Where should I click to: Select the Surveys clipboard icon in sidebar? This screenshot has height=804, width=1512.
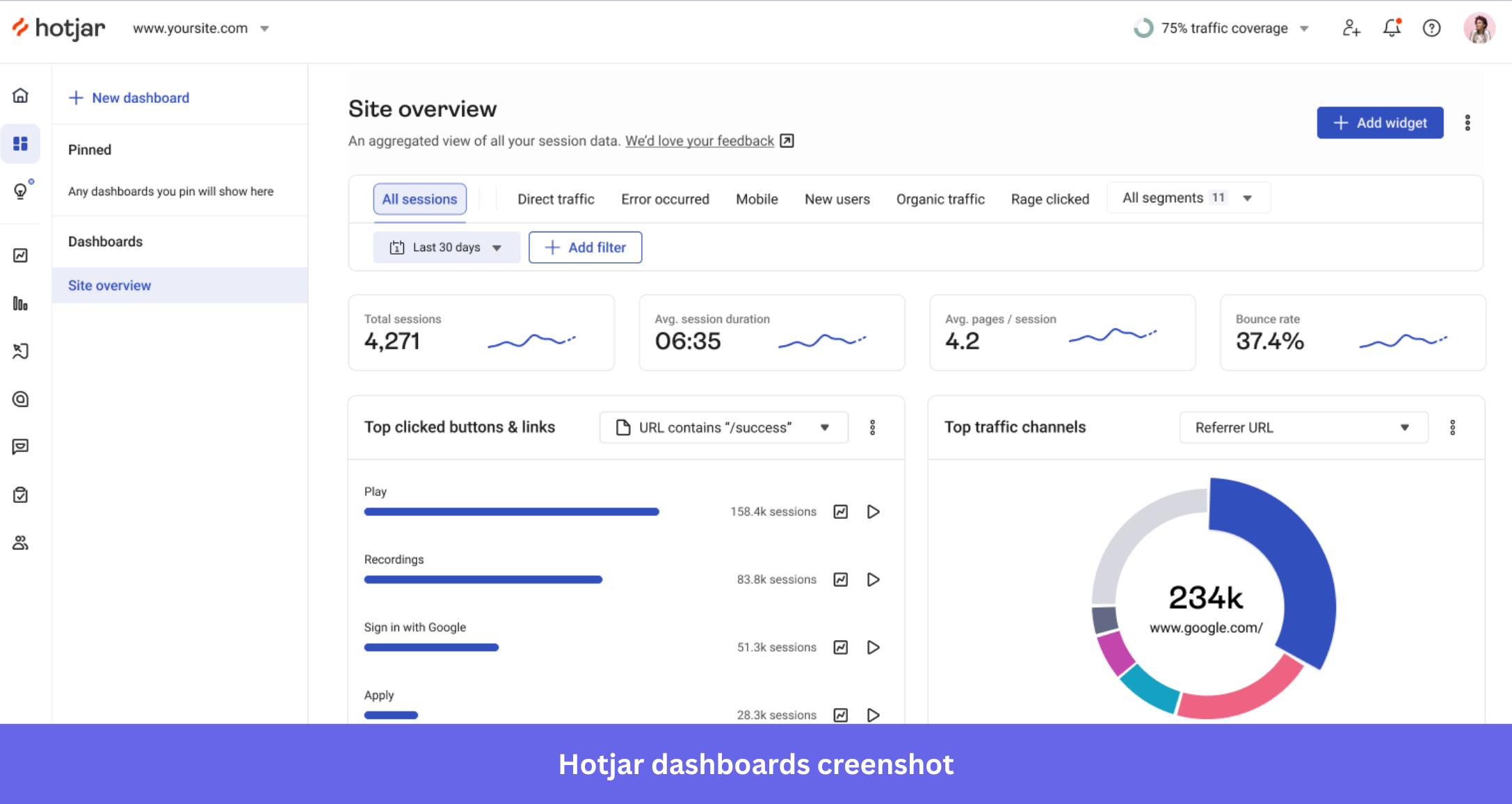point(21,495)
